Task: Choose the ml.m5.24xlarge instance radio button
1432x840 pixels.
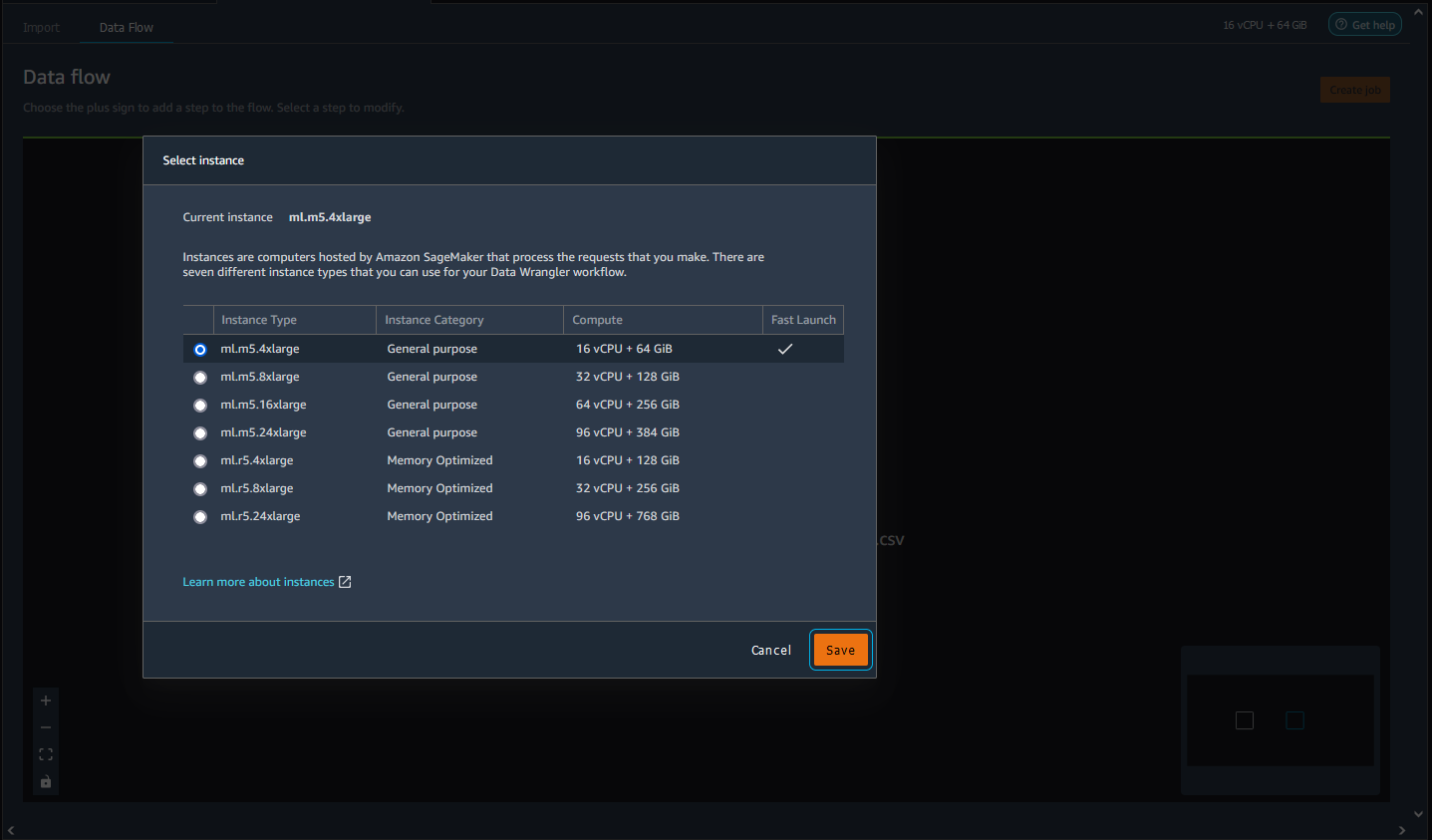Action: coord(200,432)
